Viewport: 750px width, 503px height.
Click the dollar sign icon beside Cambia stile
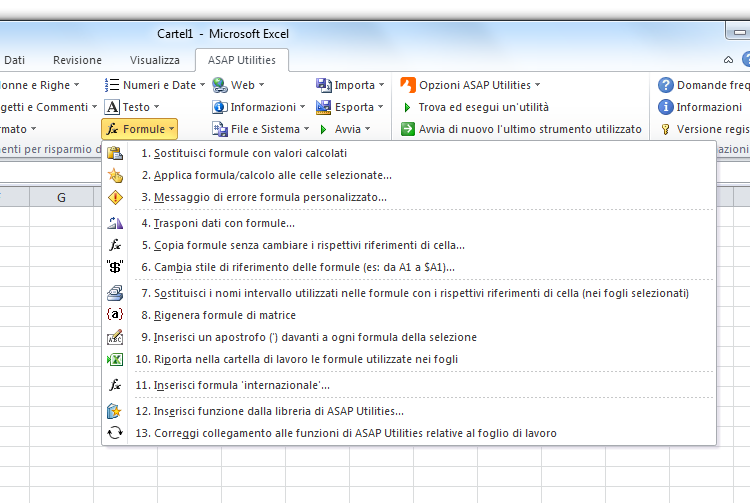[115, 267]
